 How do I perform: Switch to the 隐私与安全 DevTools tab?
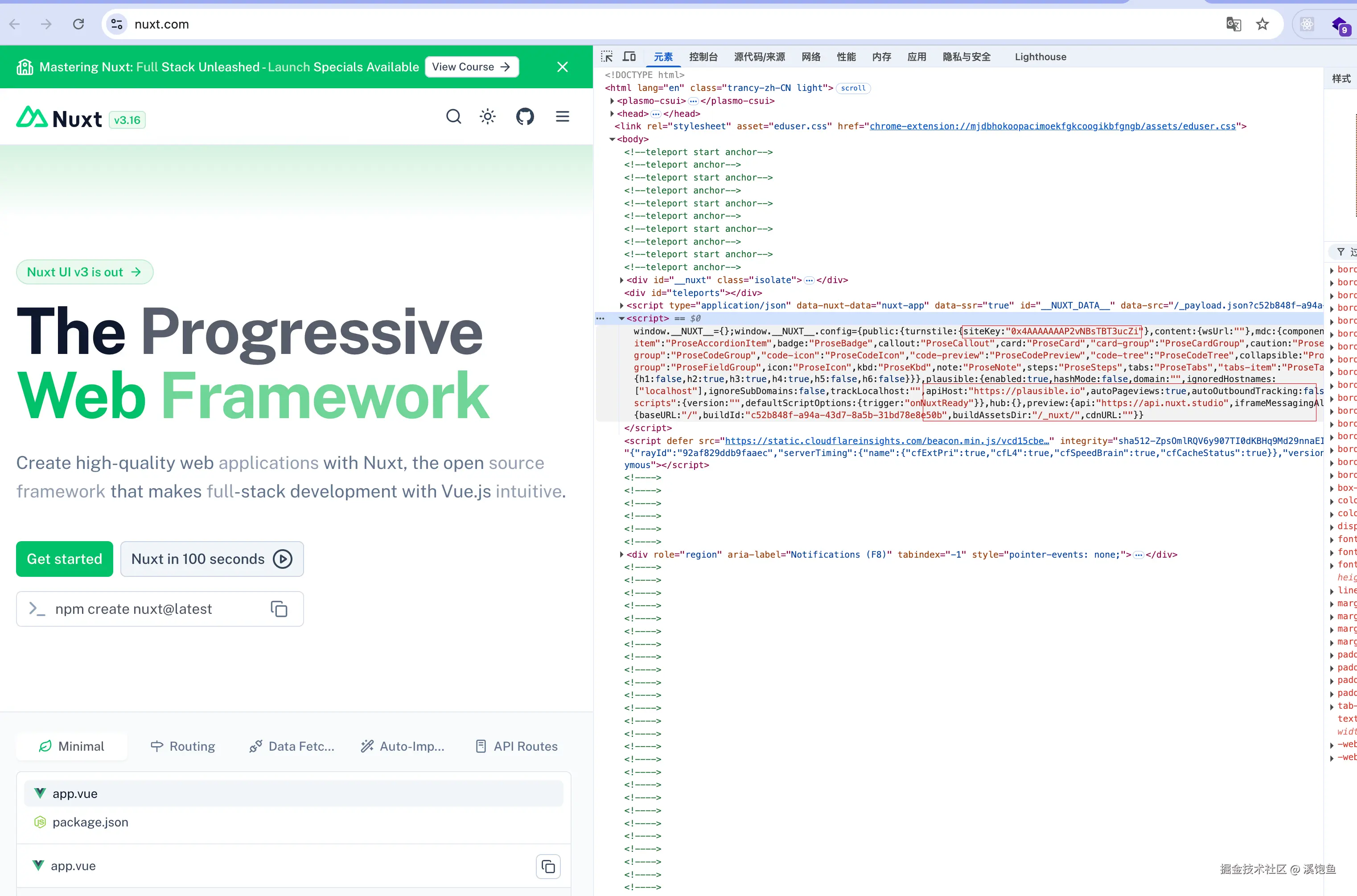tap(967, 57)
